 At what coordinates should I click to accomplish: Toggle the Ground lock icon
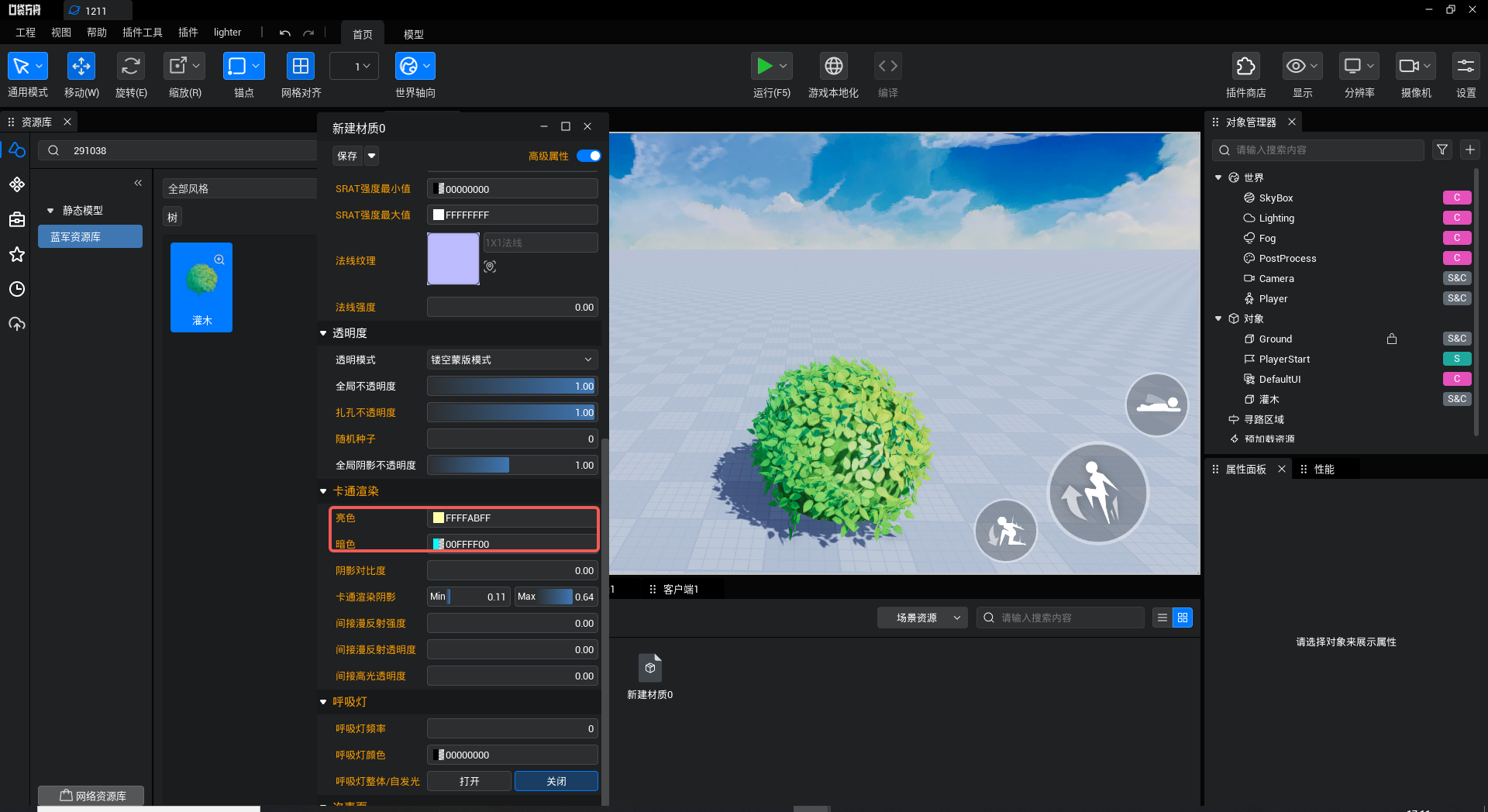[x=1392, y=339]
